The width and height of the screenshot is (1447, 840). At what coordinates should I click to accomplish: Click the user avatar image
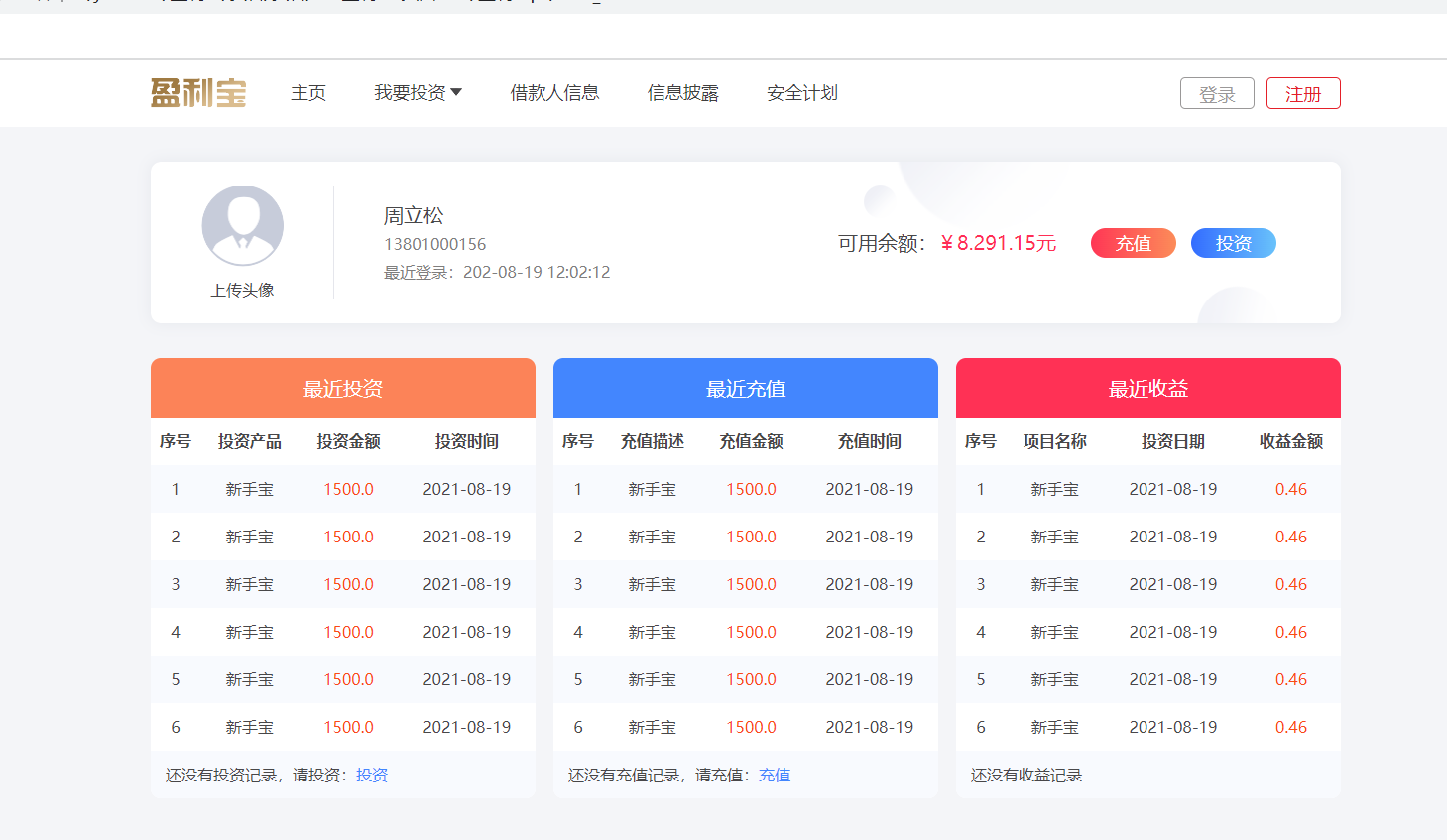pos(243,226)
